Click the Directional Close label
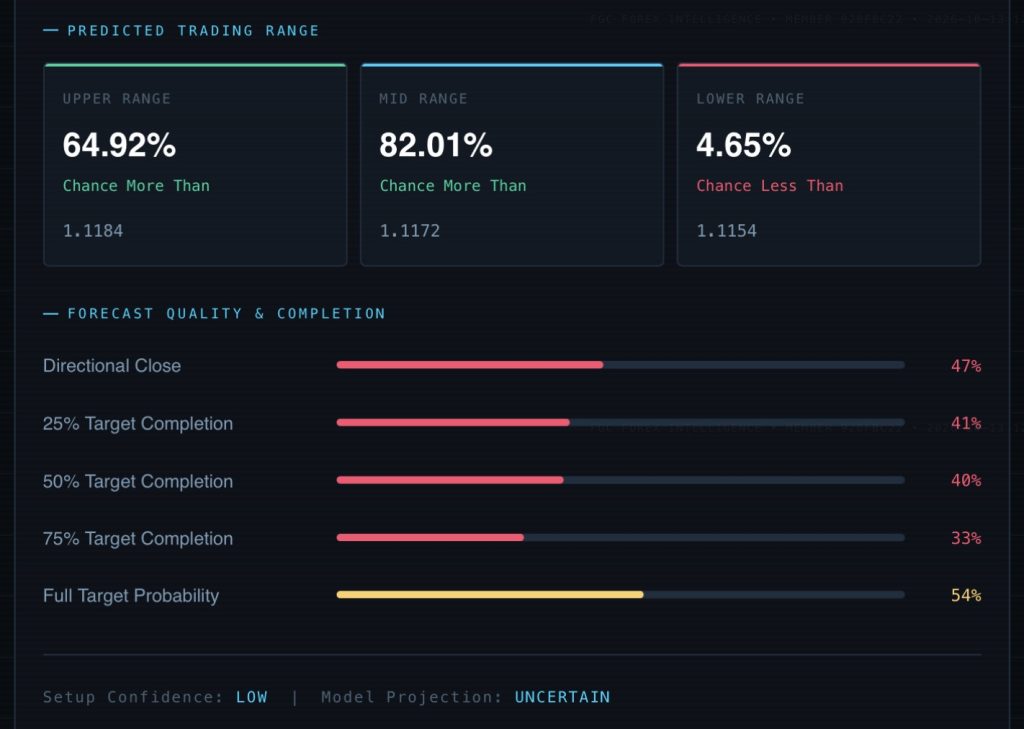The image size is (1024, 729). (x=112, y=366)
